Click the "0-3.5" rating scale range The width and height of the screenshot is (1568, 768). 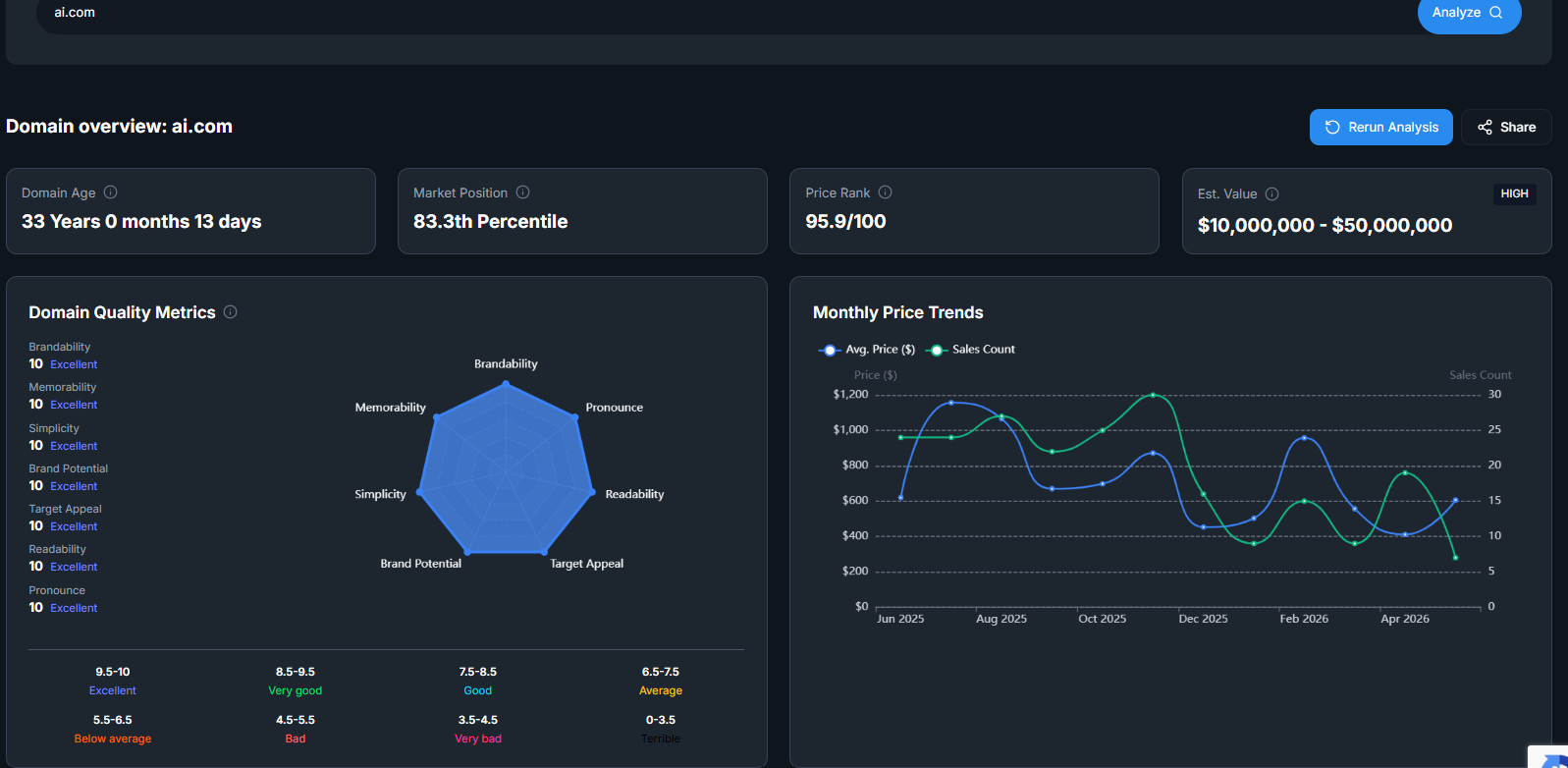coord(661,721)
